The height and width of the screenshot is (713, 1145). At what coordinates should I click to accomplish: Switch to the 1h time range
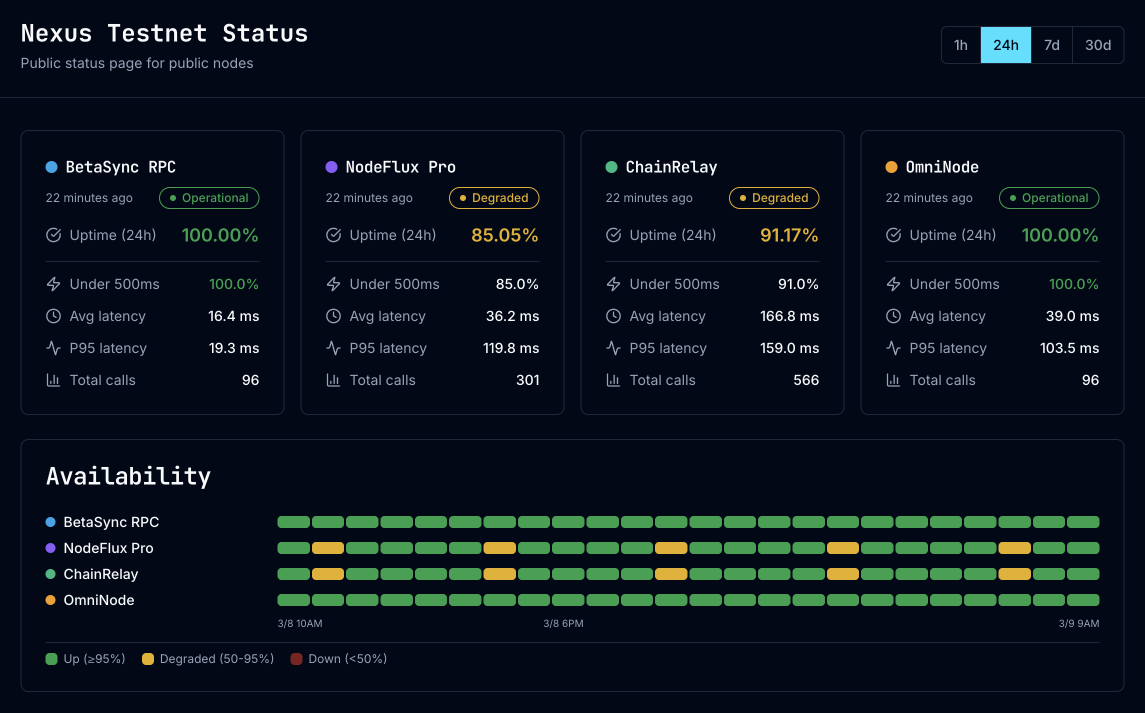click(x=961, y=45)
